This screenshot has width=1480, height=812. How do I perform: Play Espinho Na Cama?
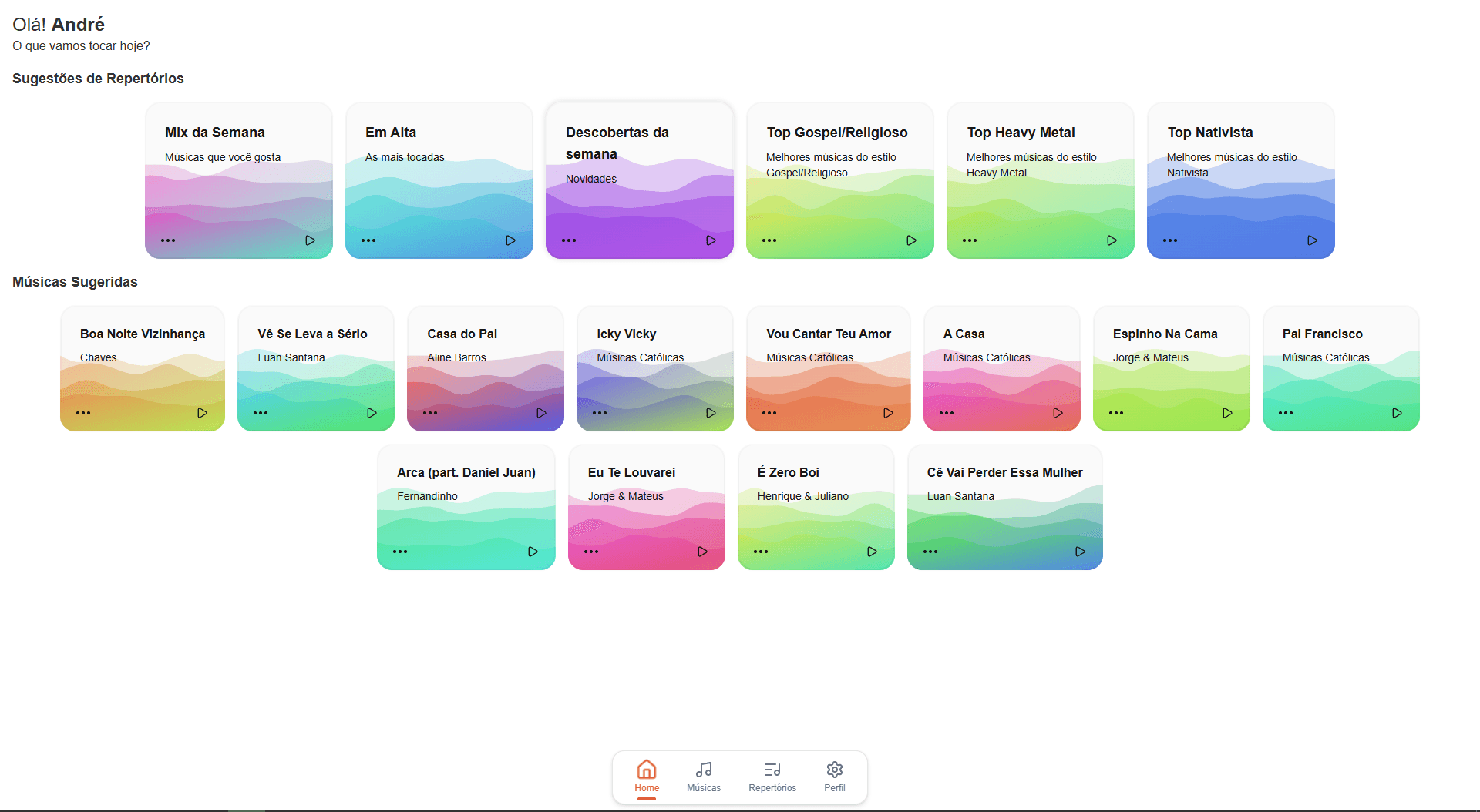pyautogui.click(x=1227, y=412)
